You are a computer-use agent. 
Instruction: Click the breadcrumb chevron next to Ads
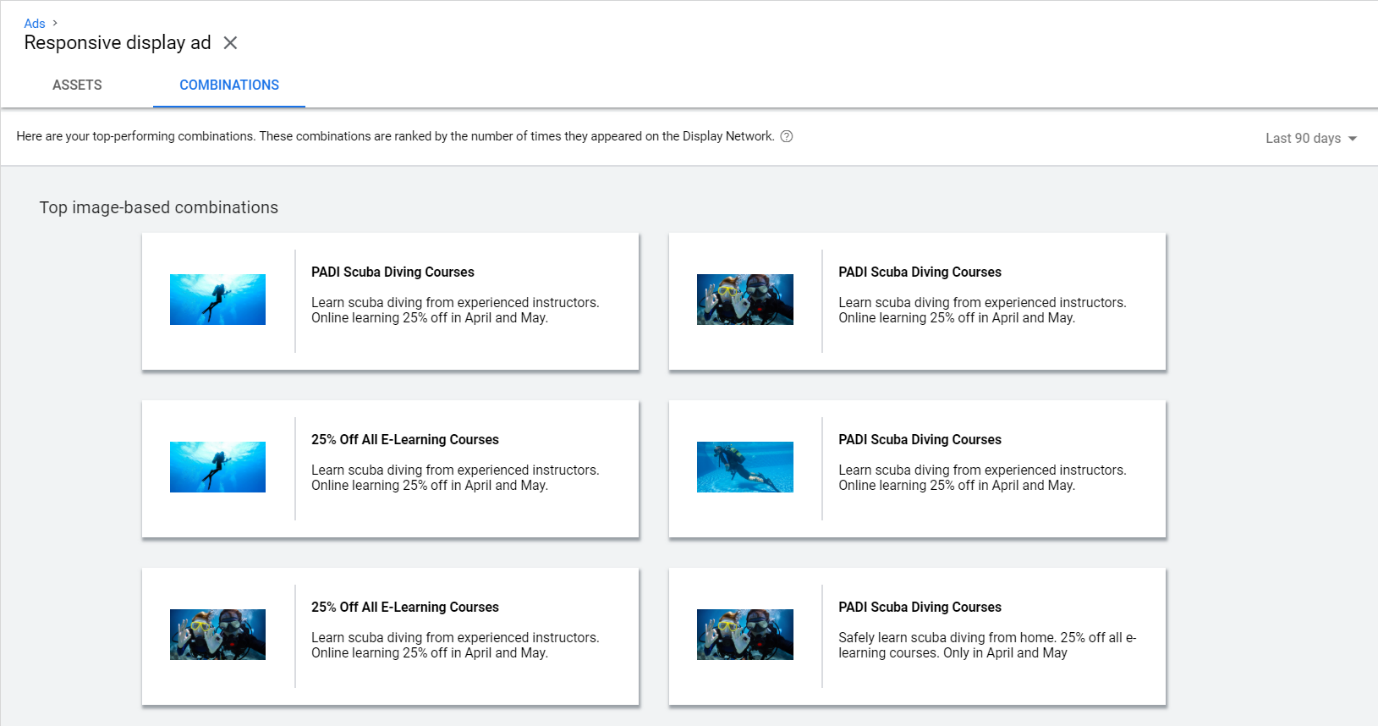[55, 22]
